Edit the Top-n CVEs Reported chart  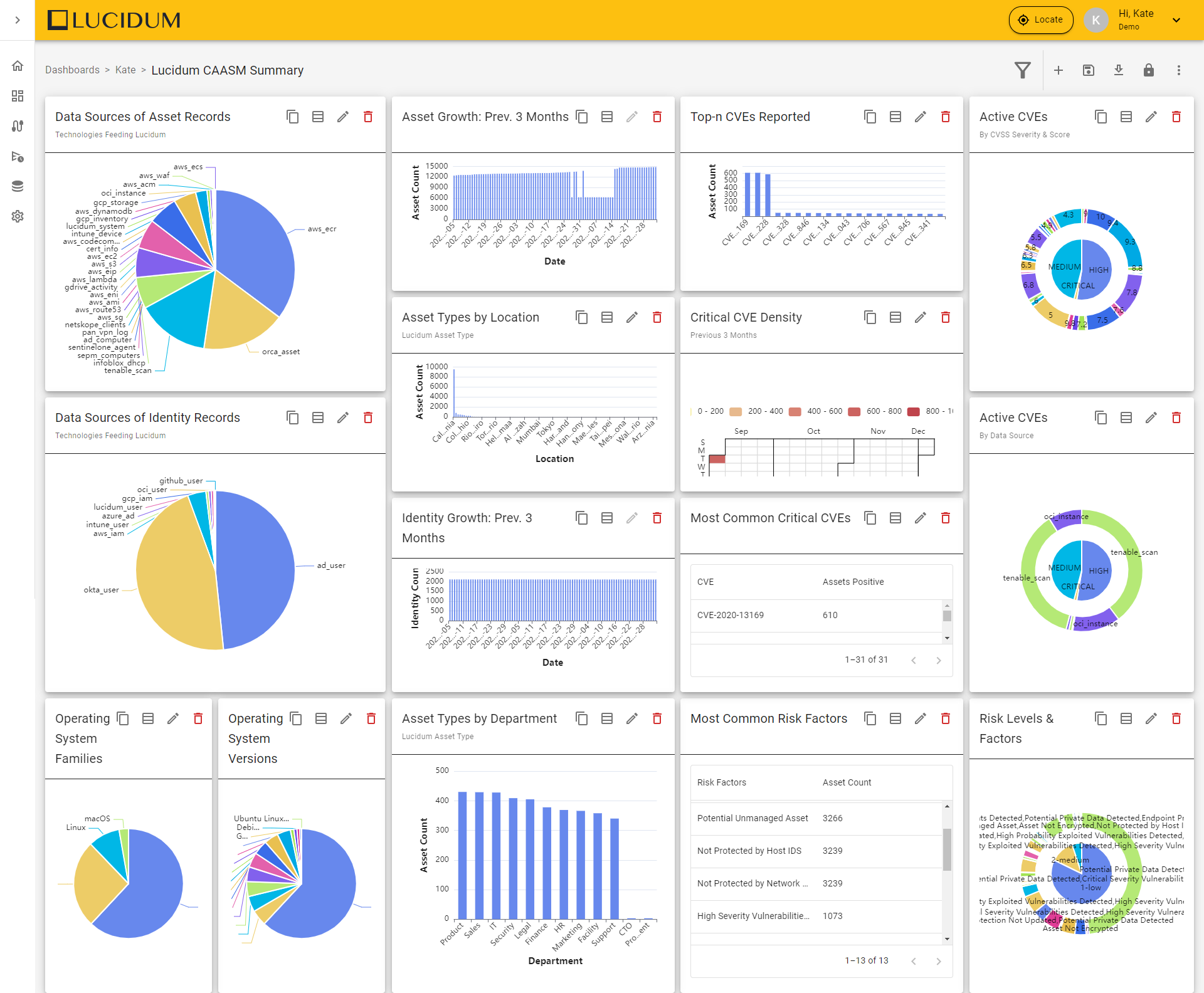click(x=921, y=117)
